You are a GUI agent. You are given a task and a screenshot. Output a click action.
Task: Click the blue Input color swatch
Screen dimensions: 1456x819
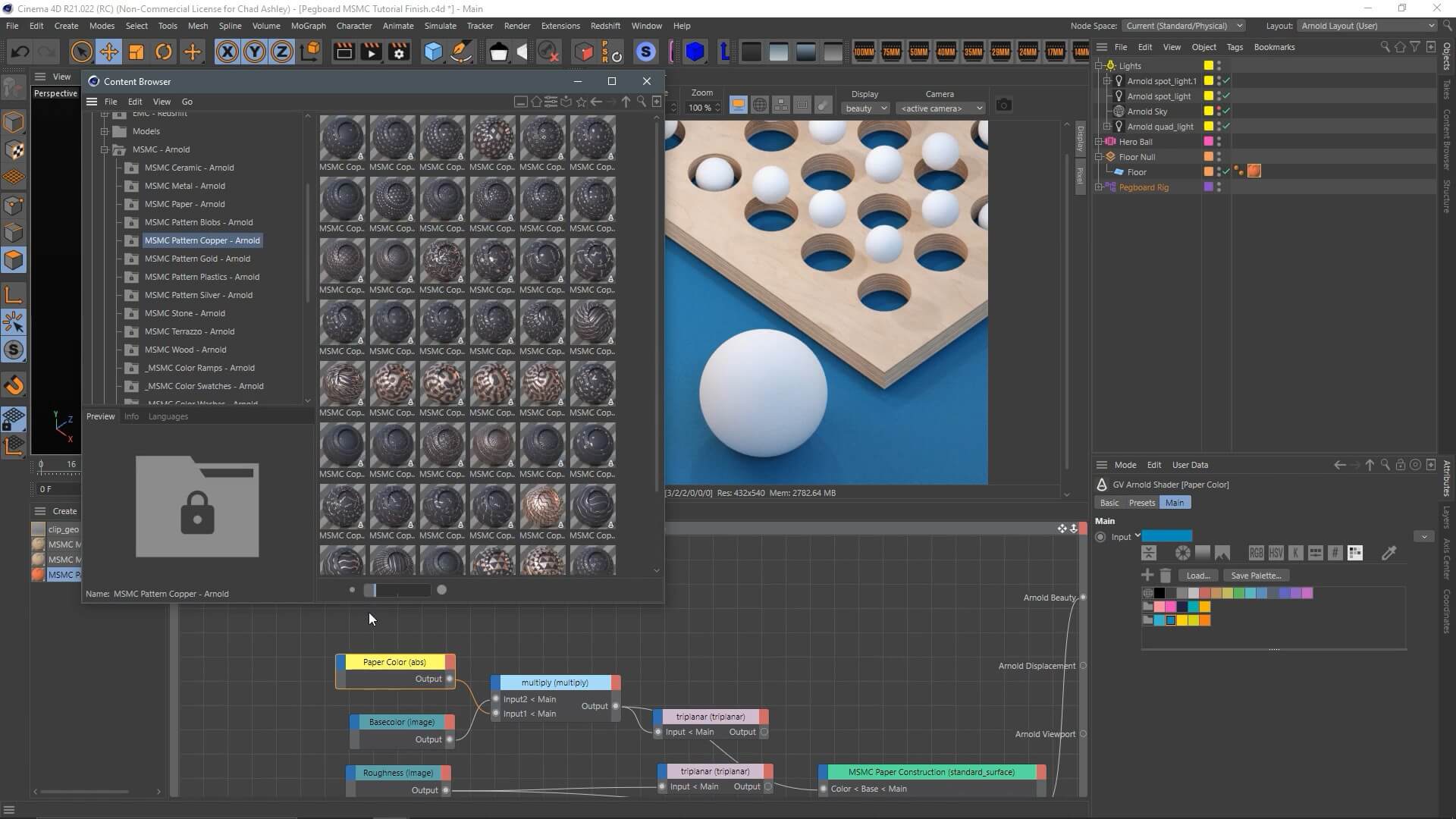click(x=1166, y=536)
